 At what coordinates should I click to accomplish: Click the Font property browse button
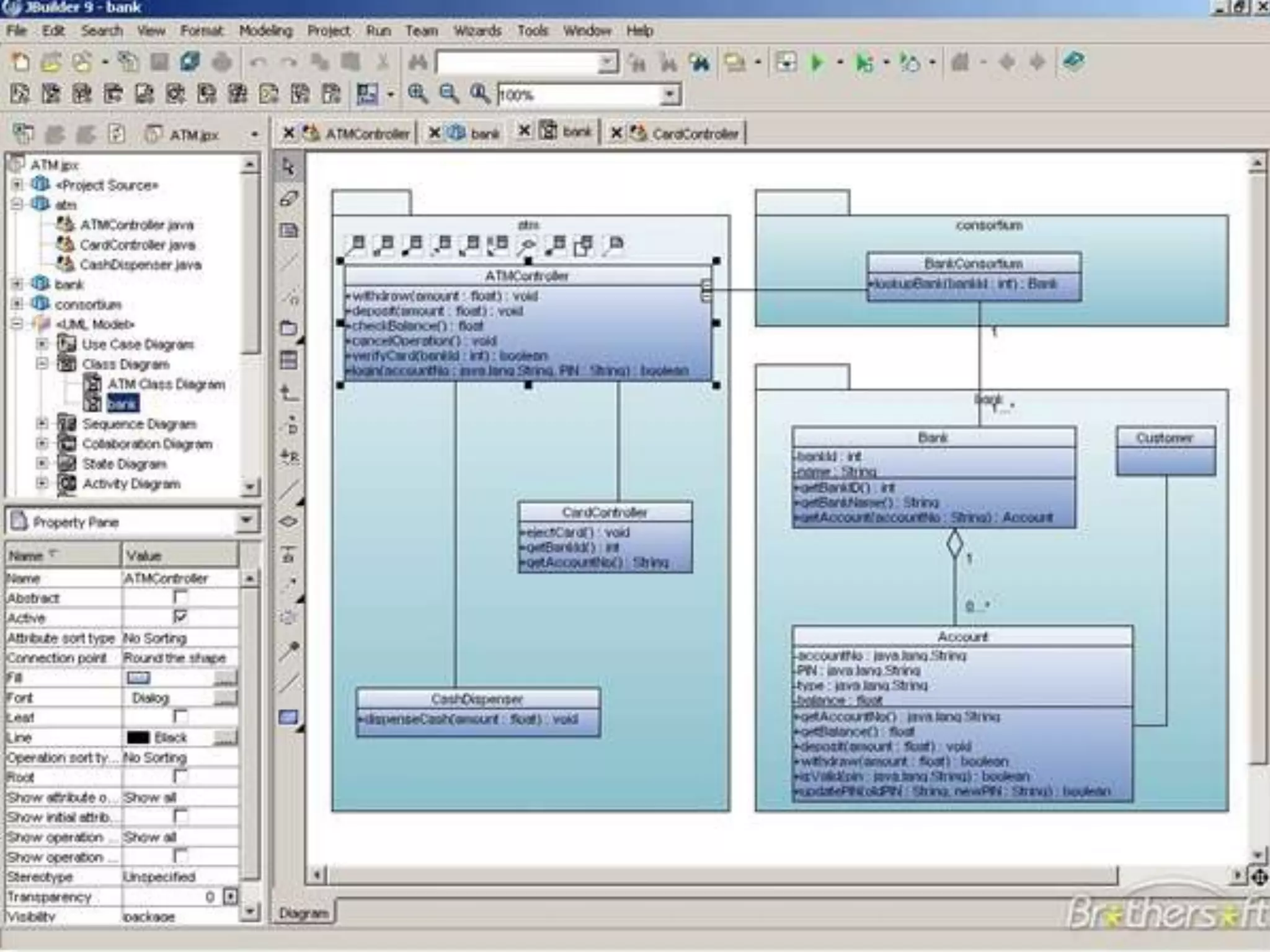point(226,698)
